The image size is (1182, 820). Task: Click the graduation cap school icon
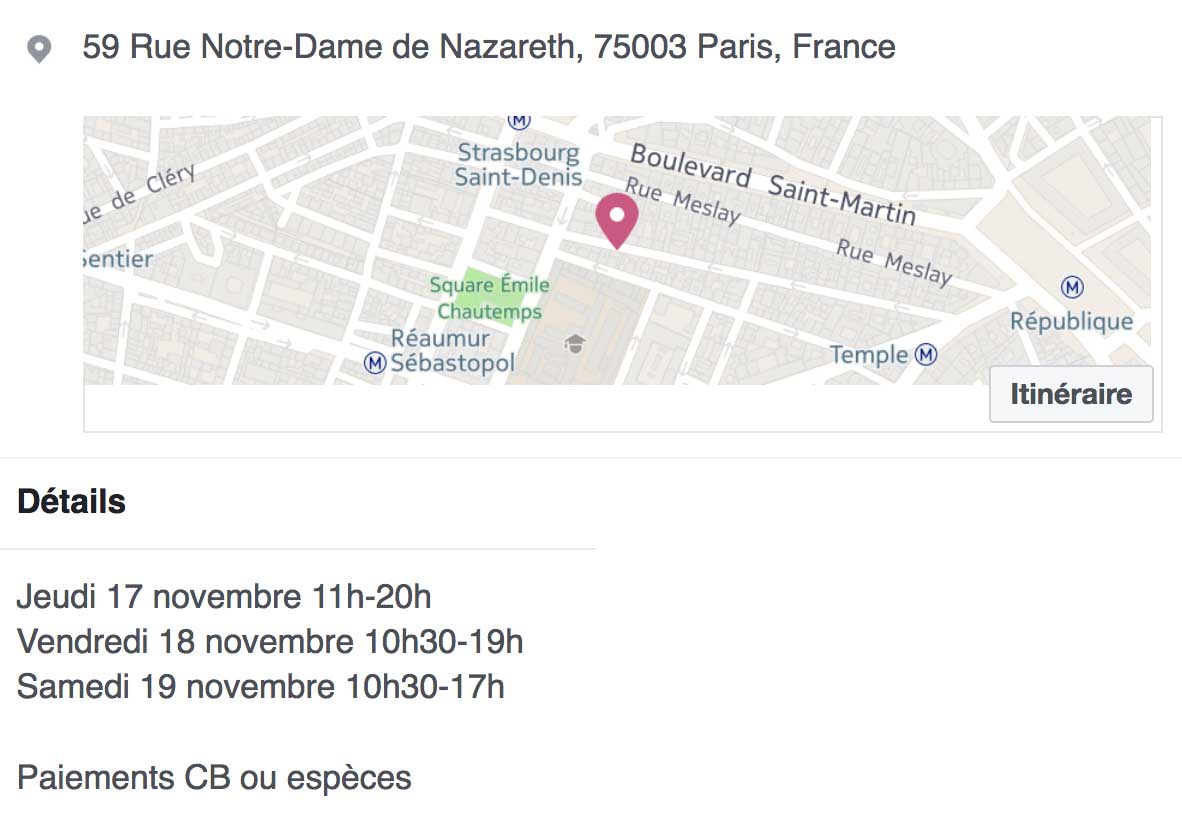[574, 344]
